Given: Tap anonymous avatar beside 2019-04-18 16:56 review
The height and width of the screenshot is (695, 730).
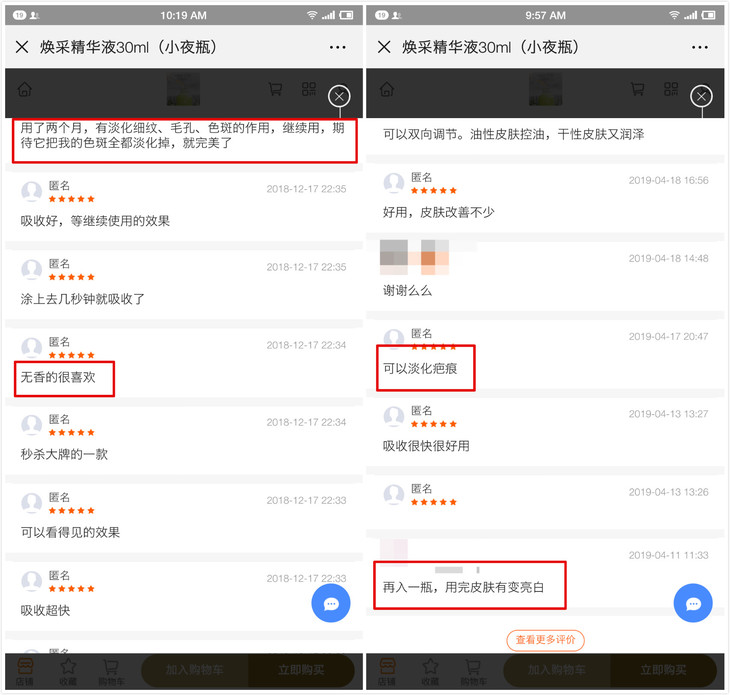Looking at the screenshot, I should tap(393, 183).
